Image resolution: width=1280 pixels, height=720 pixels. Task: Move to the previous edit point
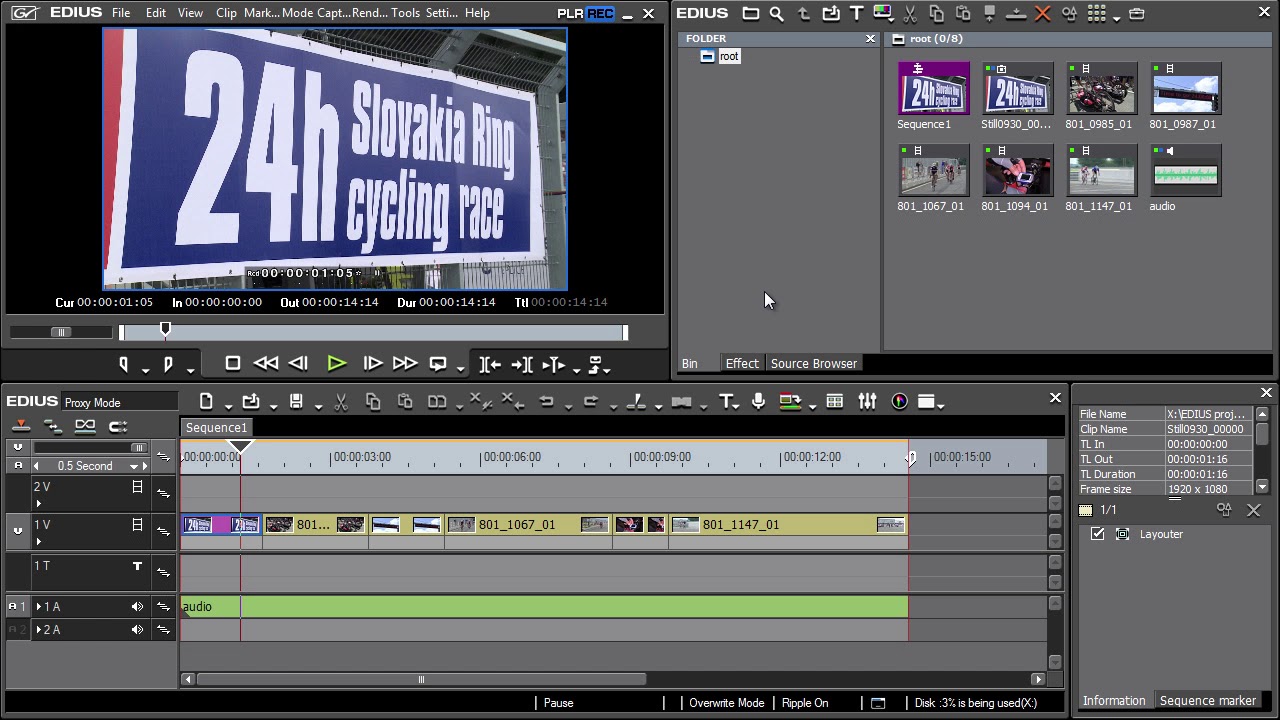click(x=490, y=364)
